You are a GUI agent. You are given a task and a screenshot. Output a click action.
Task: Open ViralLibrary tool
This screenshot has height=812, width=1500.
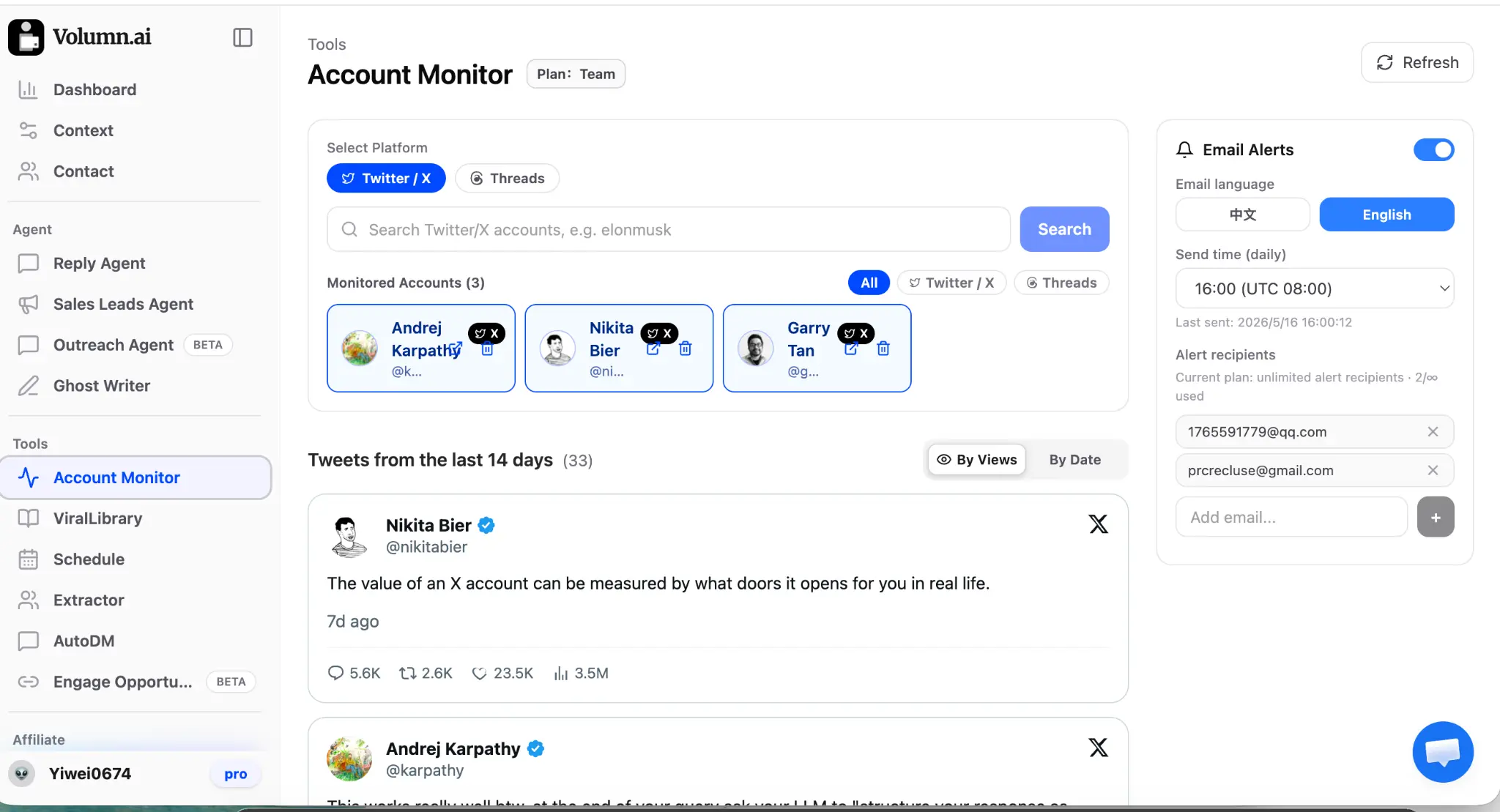(97, 518)
